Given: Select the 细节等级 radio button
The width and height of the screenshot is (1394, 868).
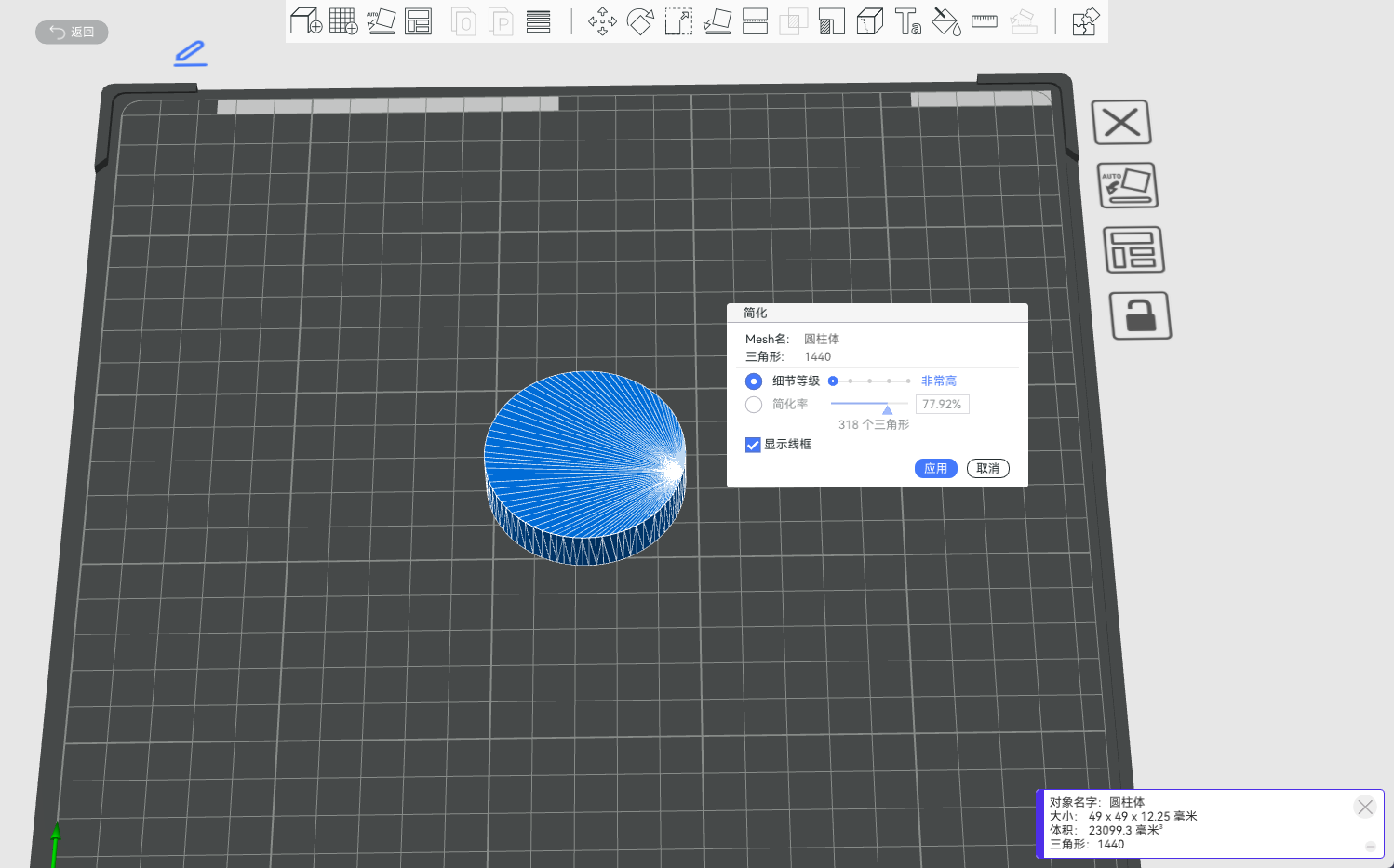Looking at the screenshot, I should pos(754,381).
